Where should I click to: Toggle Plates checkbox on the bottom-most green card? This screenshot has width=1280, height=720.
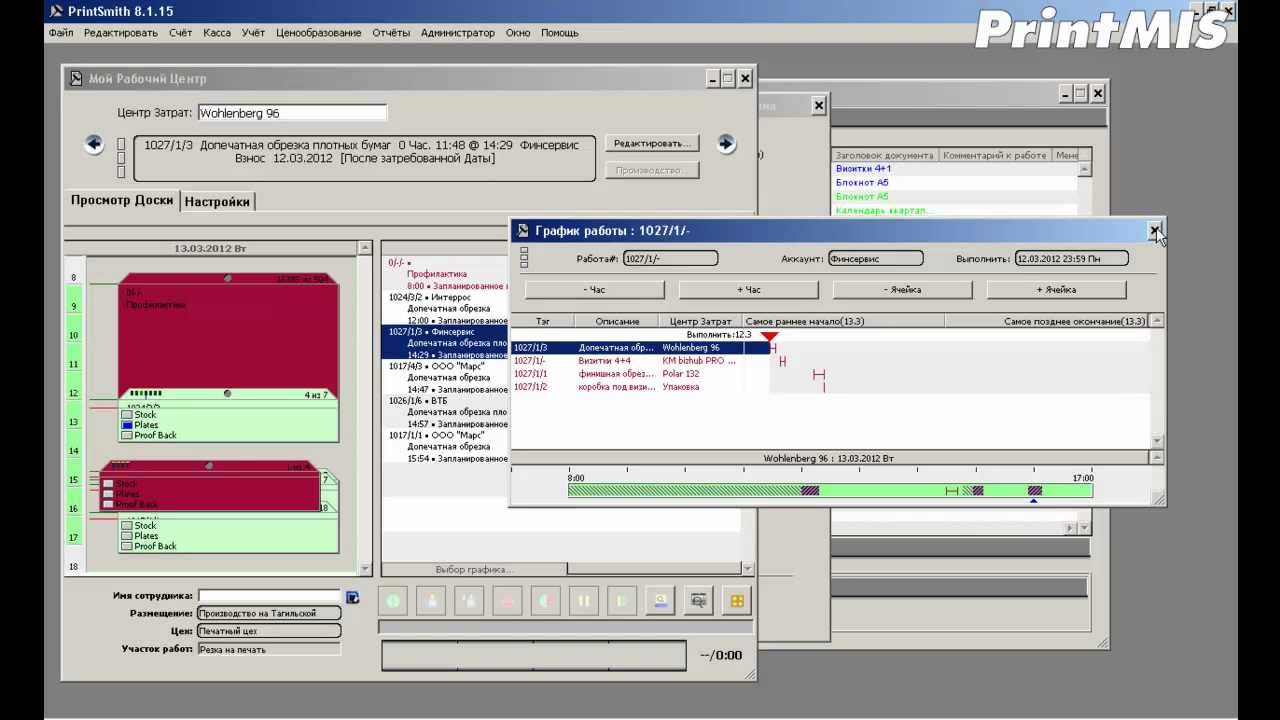126,536
